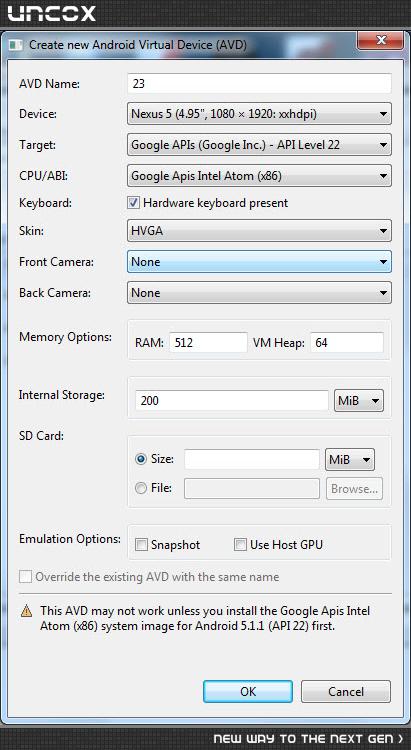This screenshot has height=750, width=411.
Task: Expand the Target API Level dropdown
Action: point(259,145)
